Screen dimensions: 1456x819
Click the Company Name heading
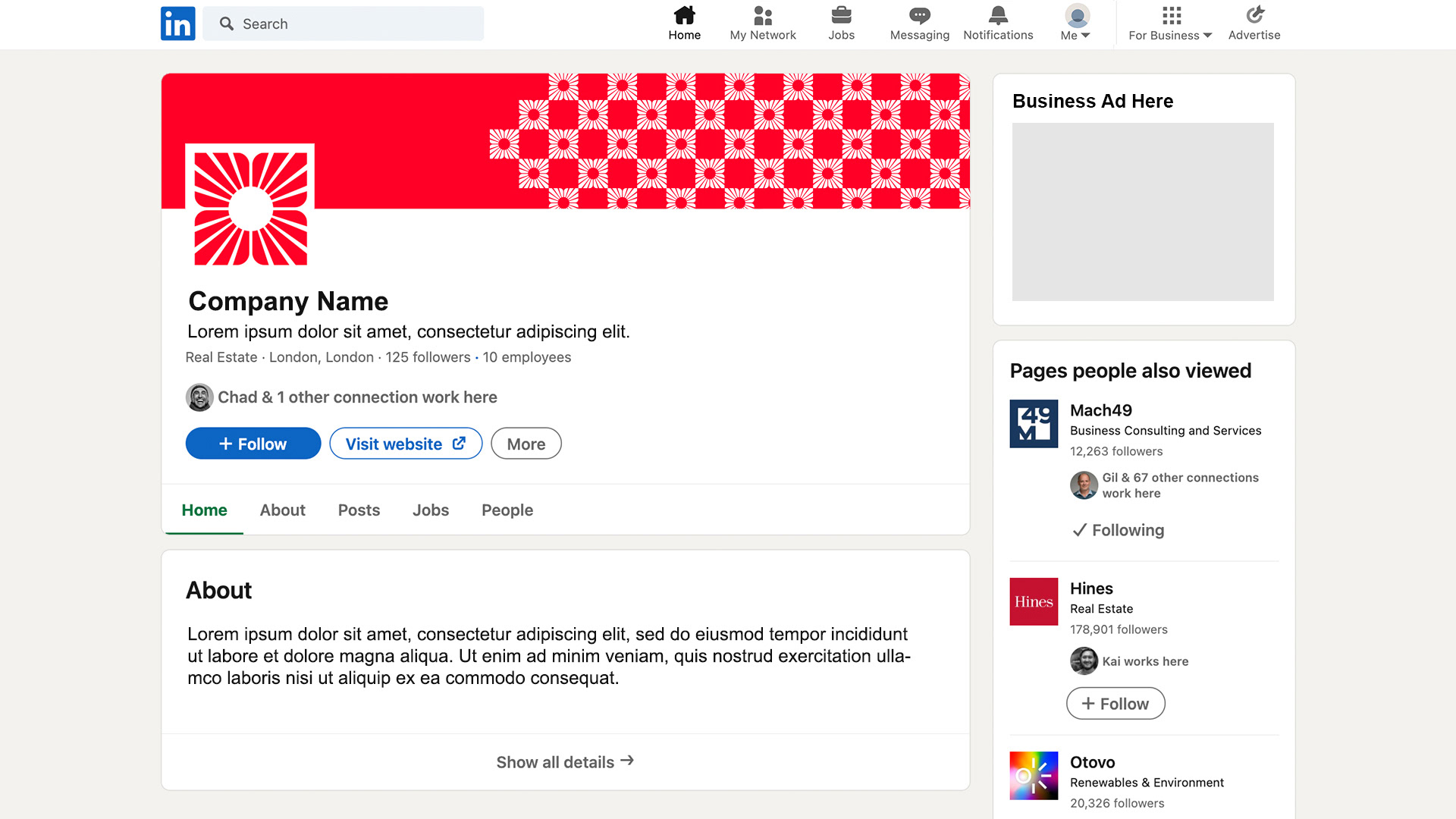coord(288,301)
